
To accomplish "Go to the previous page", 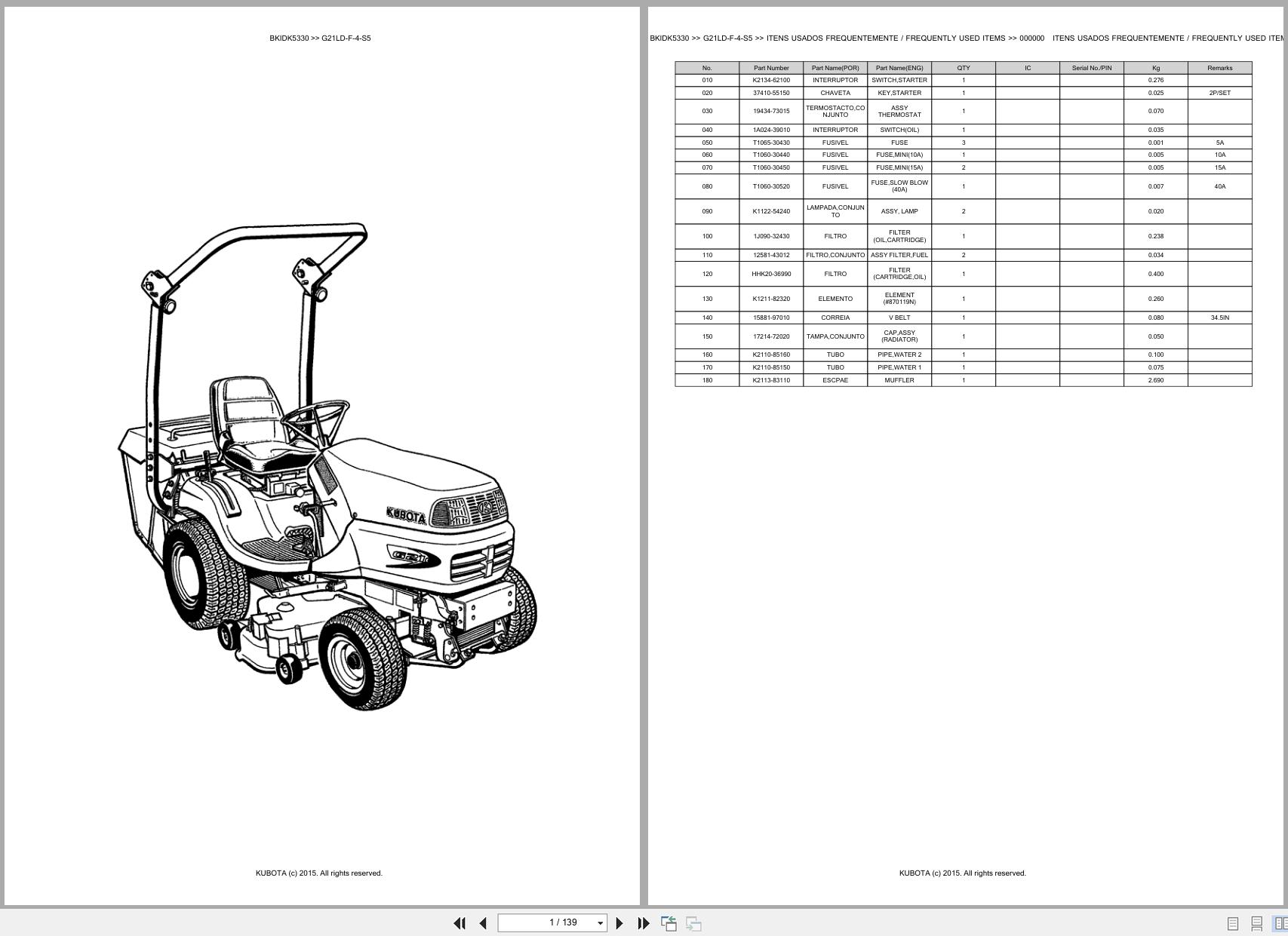I will pos(483,923).
